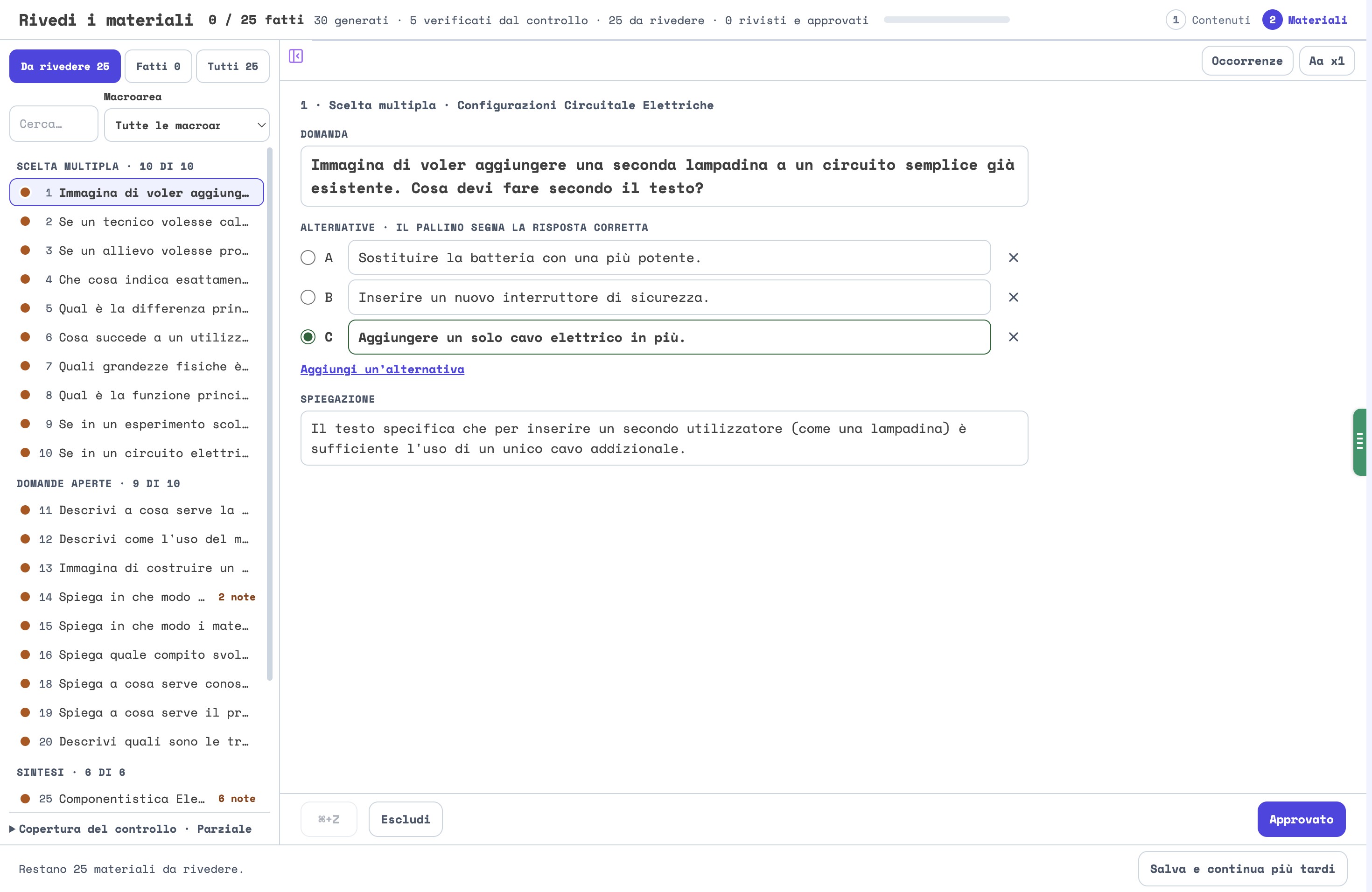Select item 11 Descrivi a cosa serve
This screenshot has width=1372, height=892.
pos(137,510)
